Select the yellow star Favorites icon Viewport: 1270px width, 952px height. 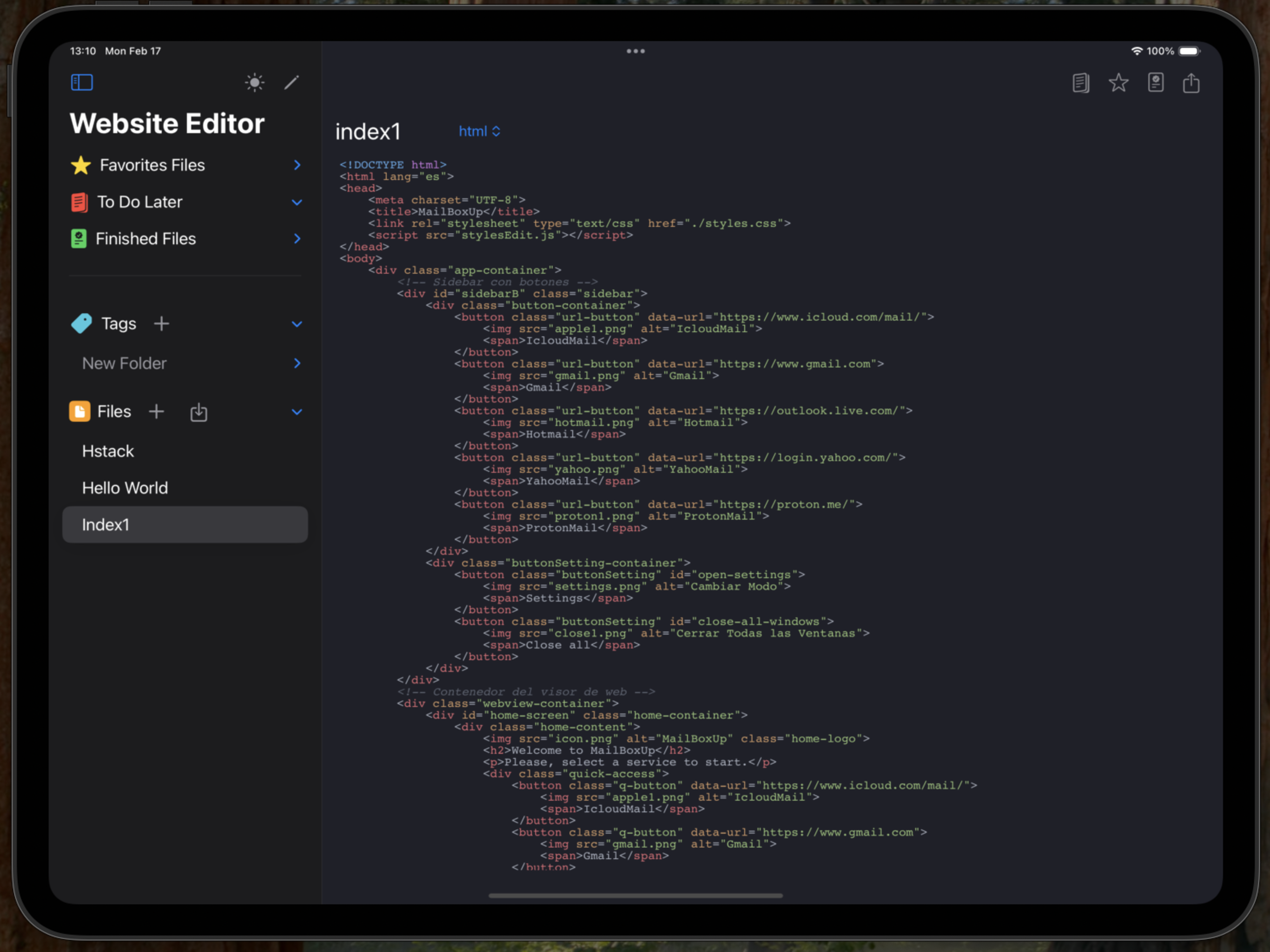[x=81, y=165]
